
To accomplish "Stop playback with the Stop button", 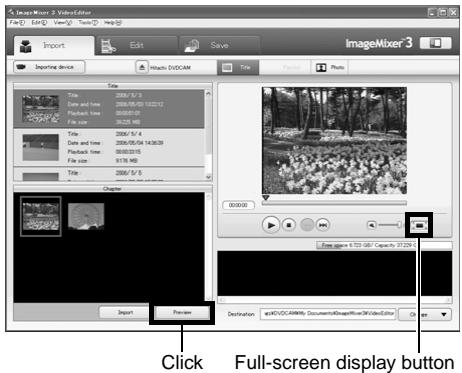I will (x=289, y=225).
